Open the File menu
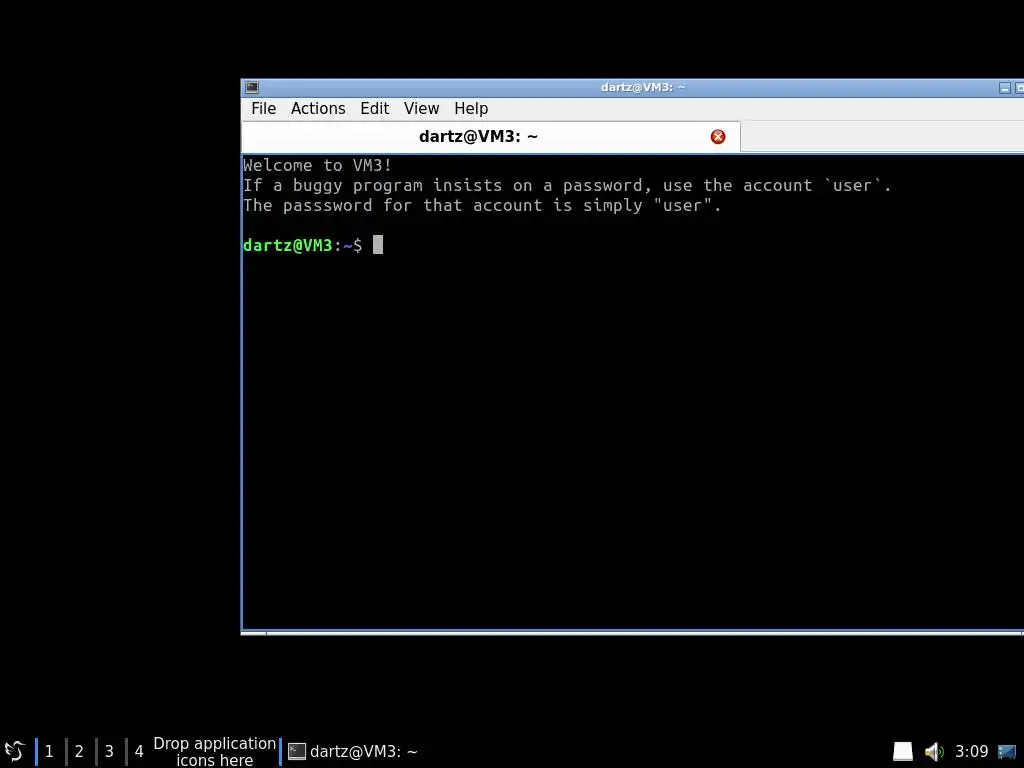The image size is (1024, 768). point(263,108)
